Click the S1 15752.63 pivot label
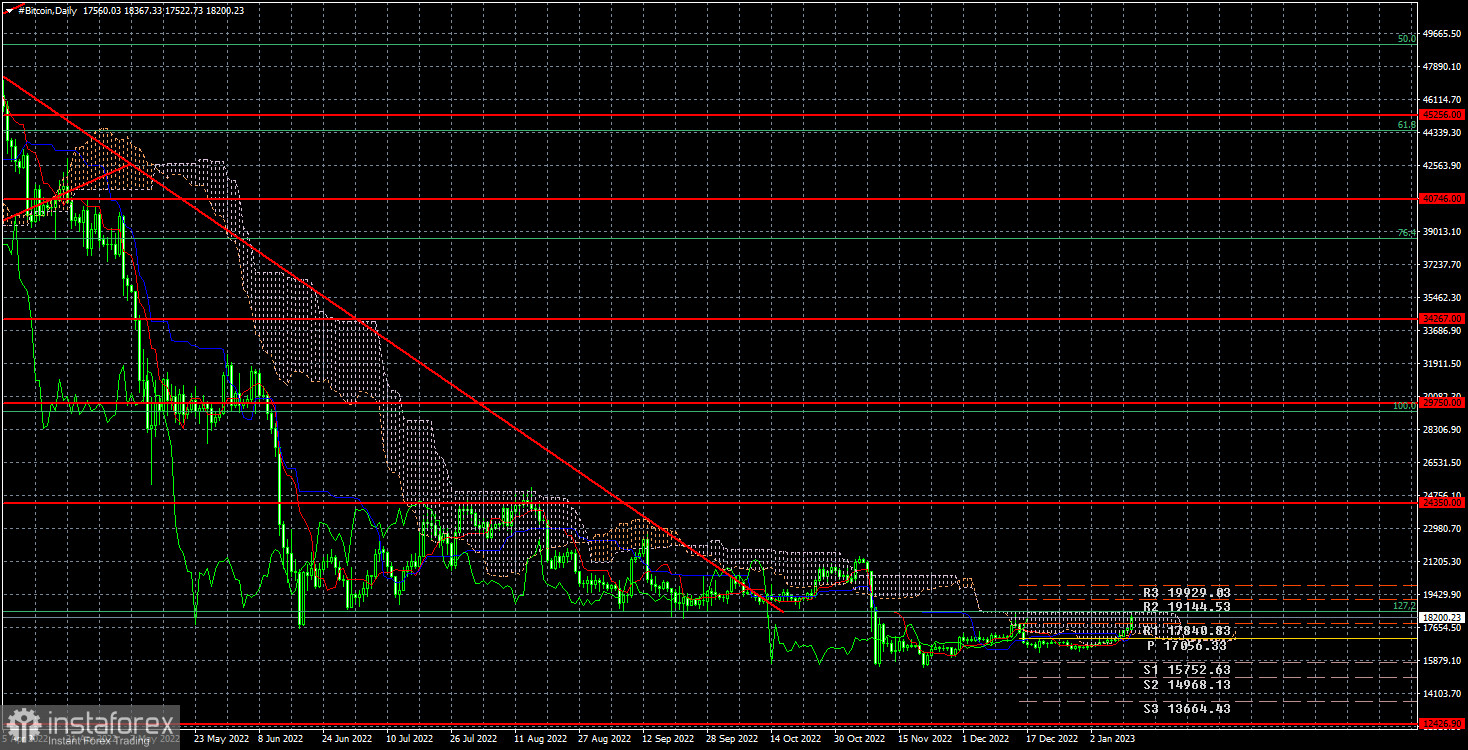The height and width of the screenshot is (750, 1468). [x=1186, y=669]
